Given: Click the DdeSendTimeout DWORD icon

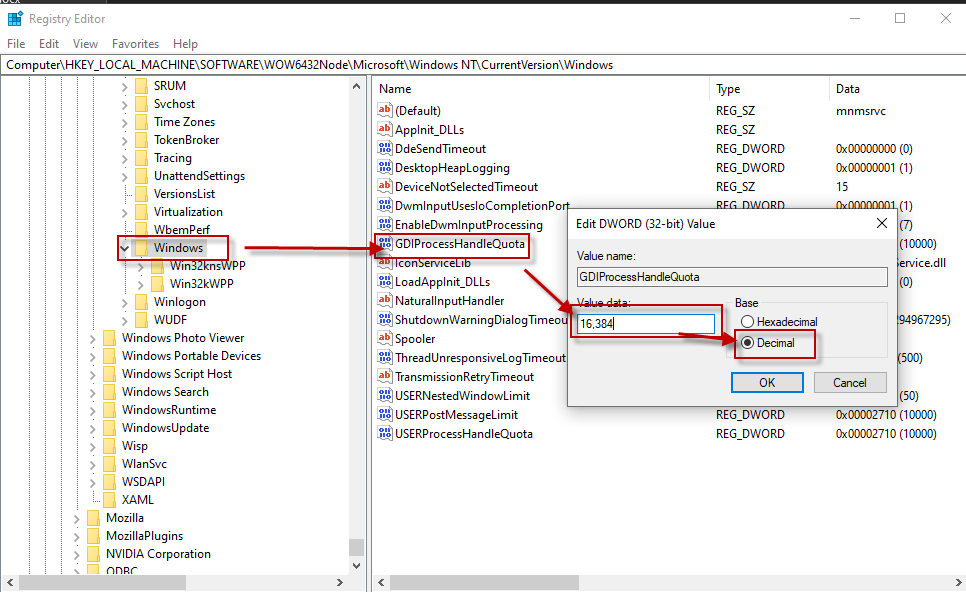Looking at the screenshot, I should point(385,148).
